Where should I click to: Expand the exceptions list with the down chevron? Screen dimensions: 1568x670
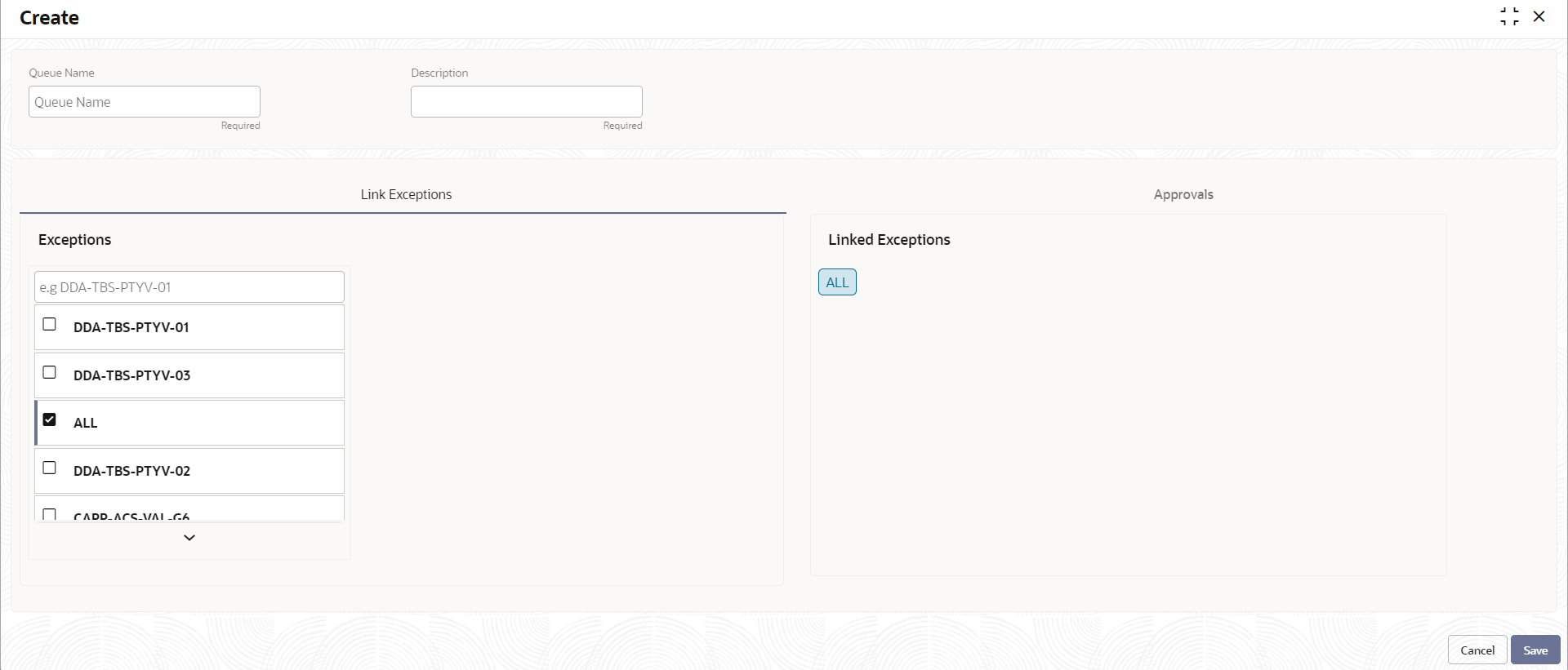pyautogui.click(x=189, y=538)
